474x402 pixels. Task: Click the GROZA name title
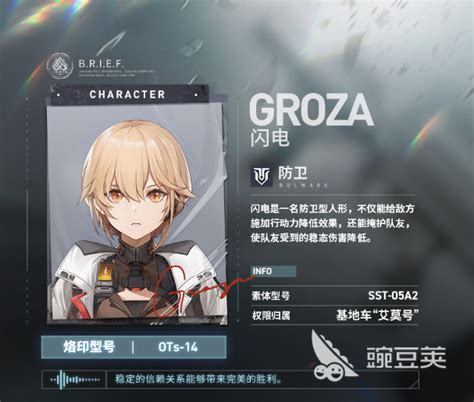(x=311, y=110)
